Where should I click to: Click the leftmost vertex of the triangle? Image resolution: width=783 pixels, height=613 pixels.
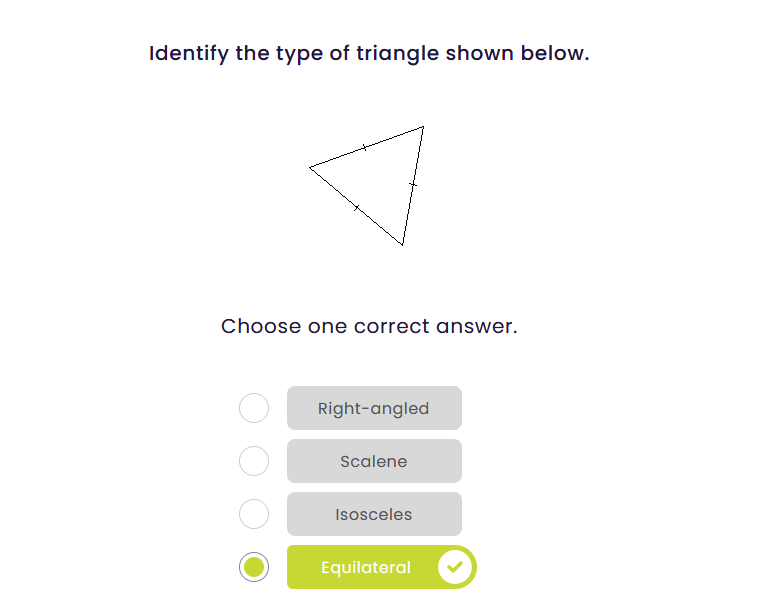click(310, 167)
